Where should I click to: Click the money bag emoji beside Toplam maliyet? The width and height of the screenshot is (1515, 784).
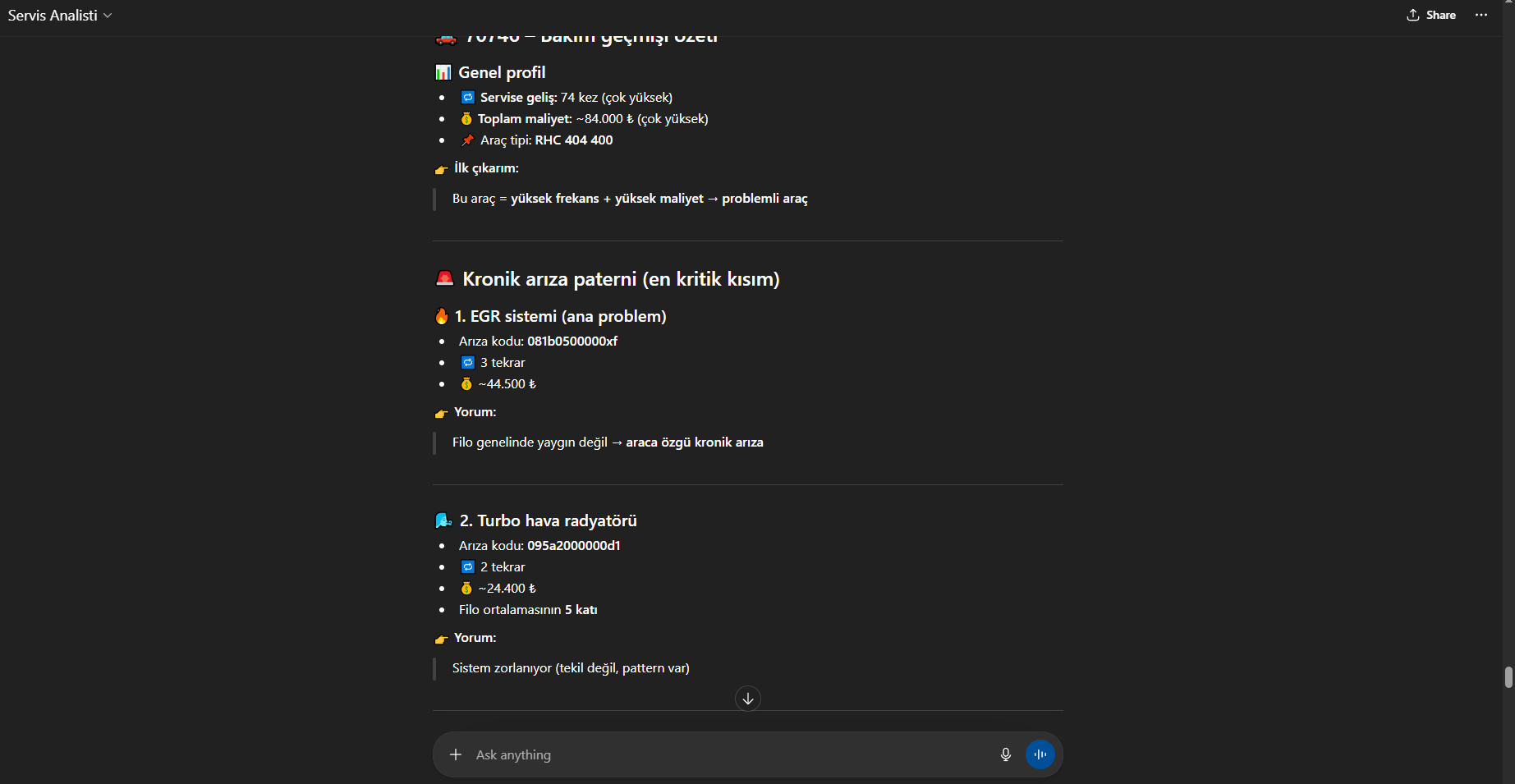tap(466, 119)
